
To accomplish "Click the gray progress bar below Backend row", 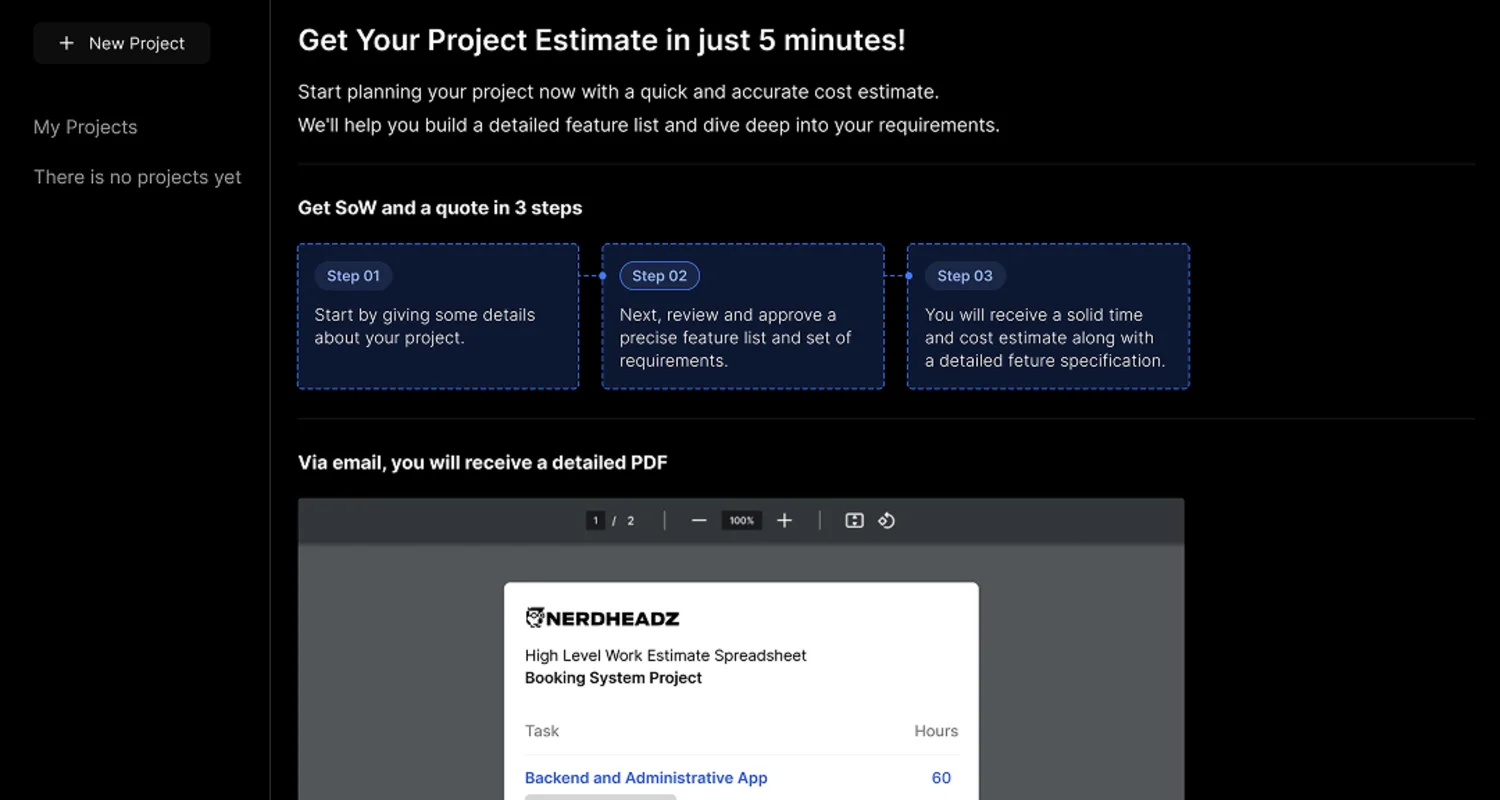I will (600, 797).
